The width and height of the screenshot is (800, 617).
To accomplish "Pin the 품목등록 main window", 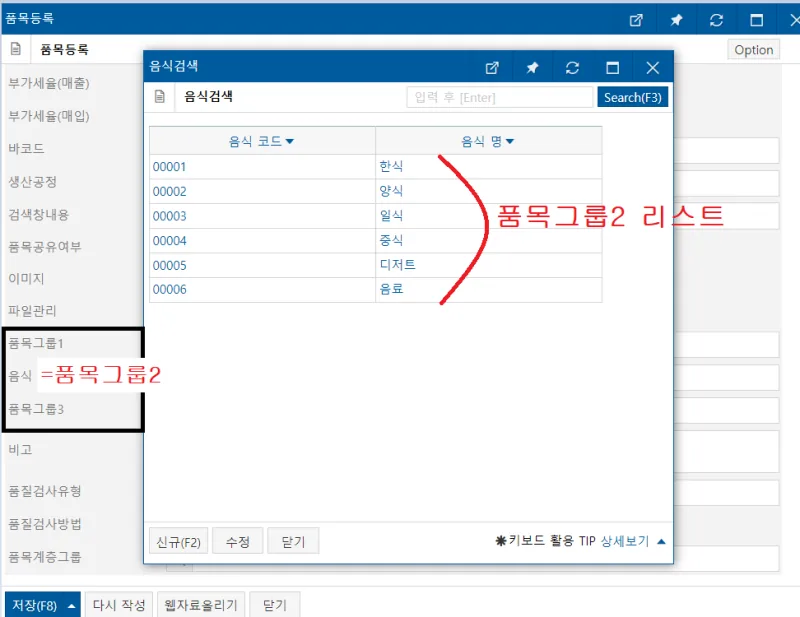I will [x=676, y=20].
